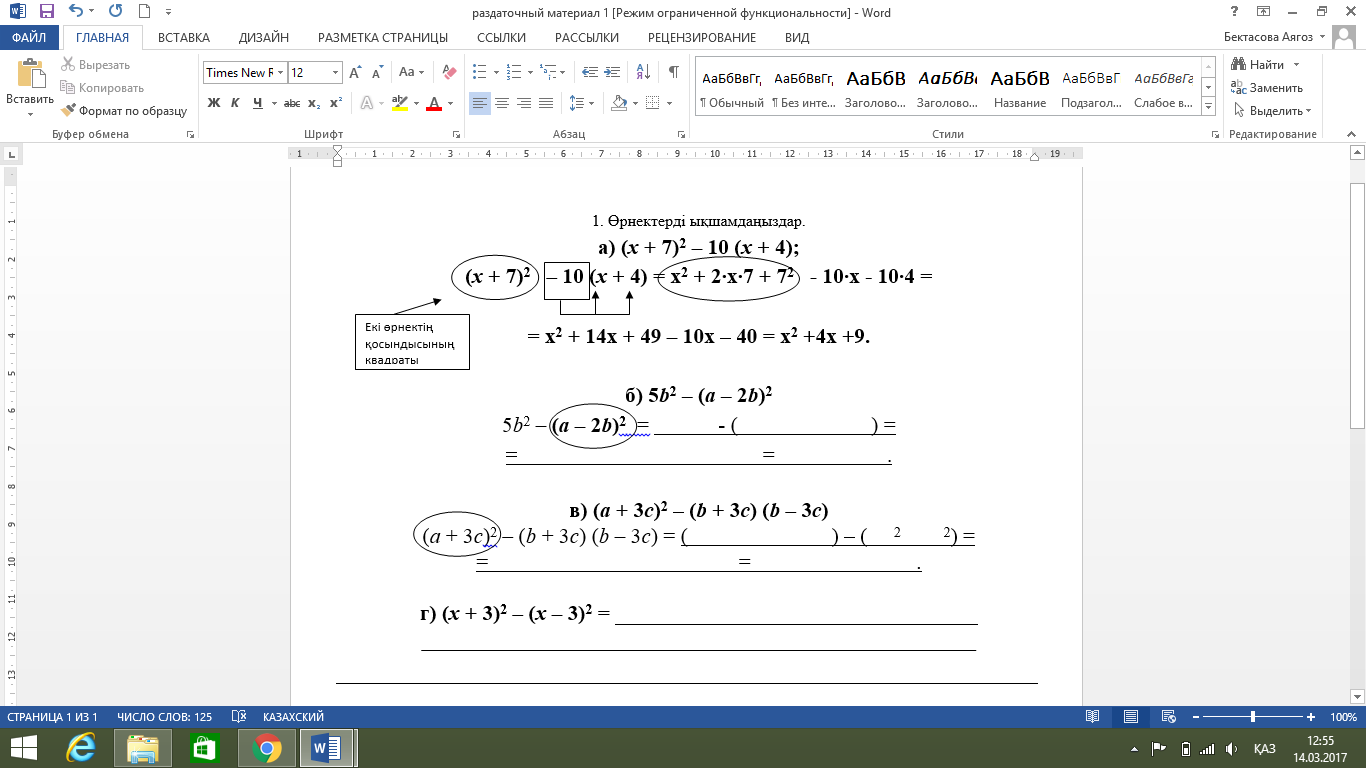Open the Read Mode view icon in status bar
Screen dimensions: 1366x768
pyautogui.click(x=1093, y=717)
